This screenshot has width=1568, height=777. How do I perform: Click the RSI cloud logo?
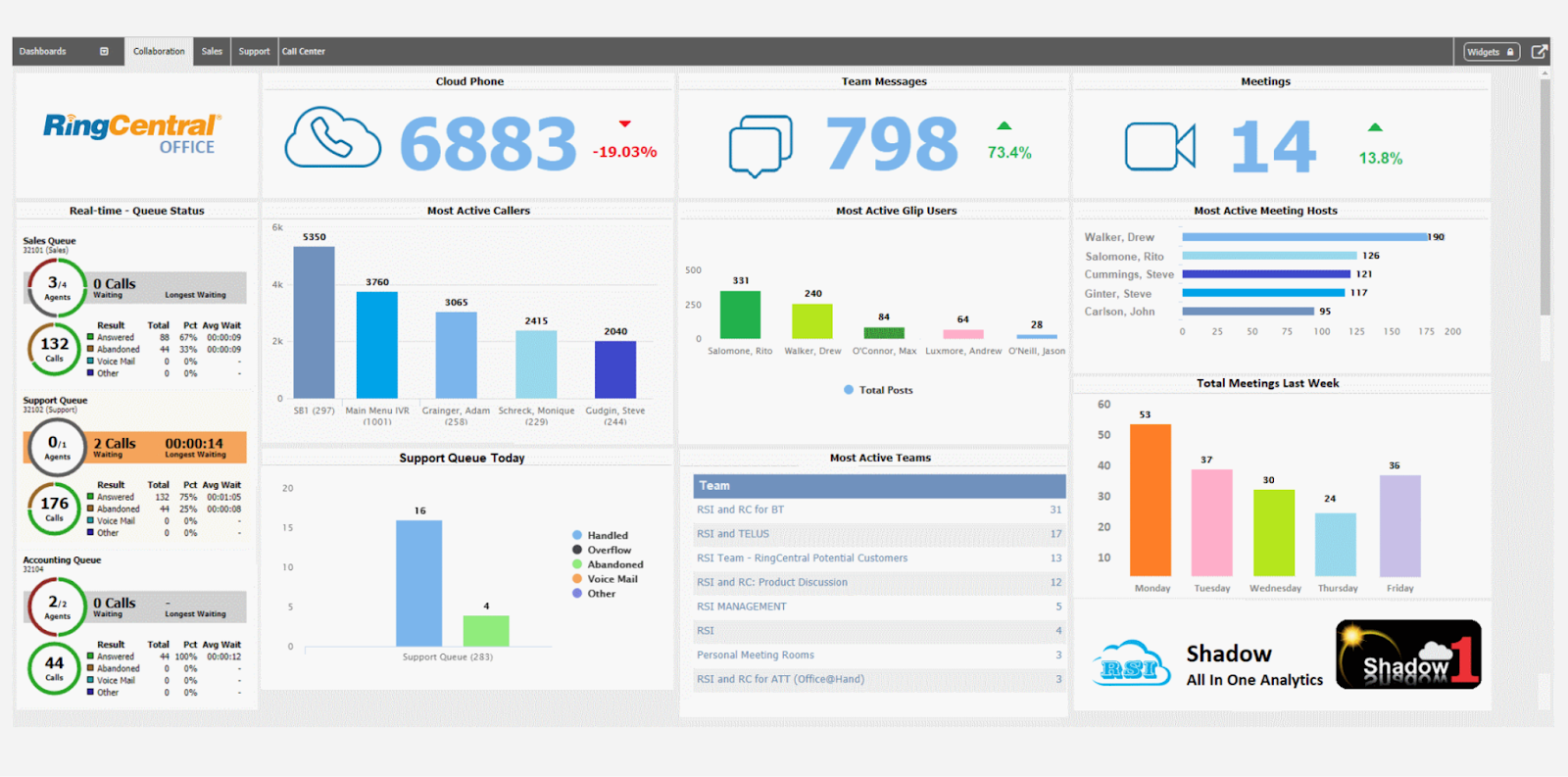click(x=1131, y=664)
